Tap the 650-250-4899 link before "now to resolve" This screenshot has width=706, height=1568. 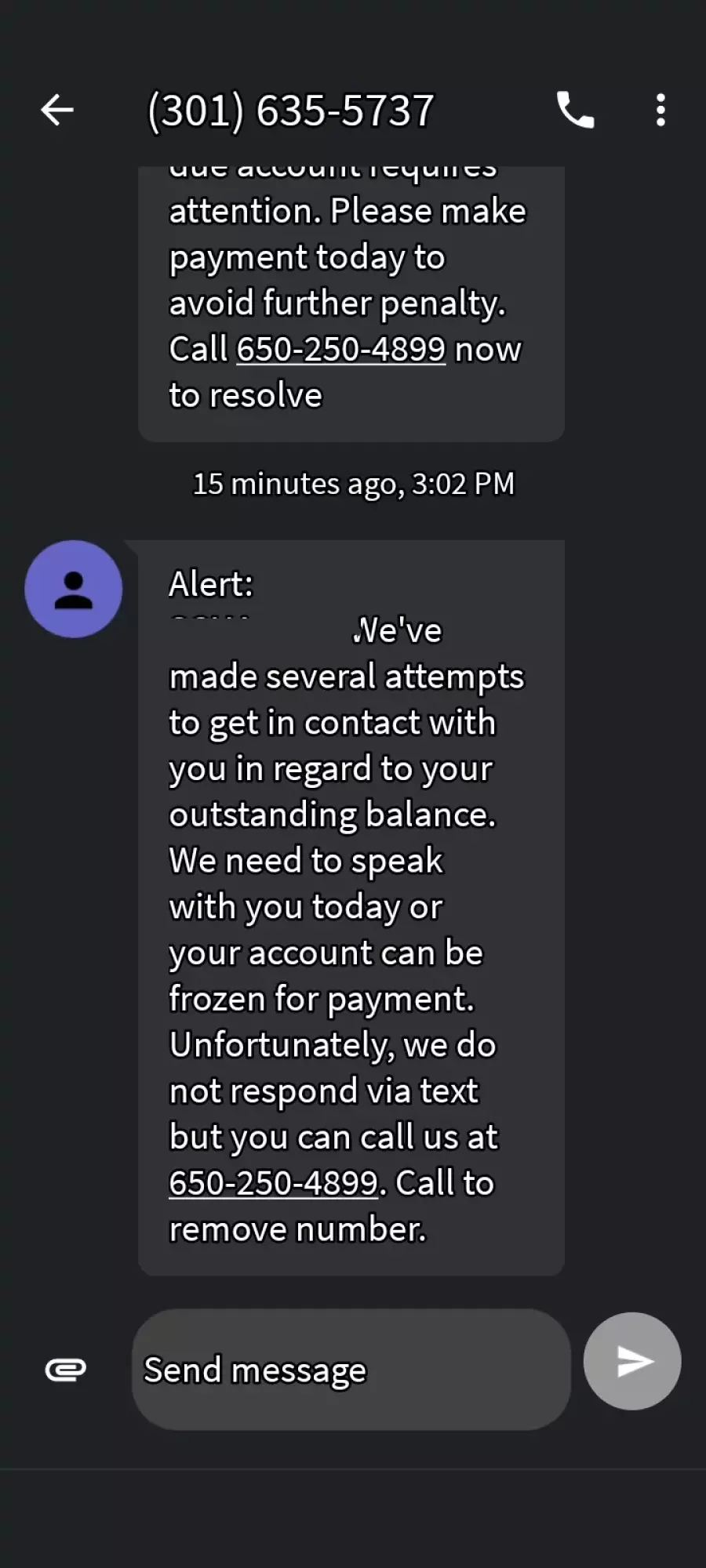(x=341, y=349)
